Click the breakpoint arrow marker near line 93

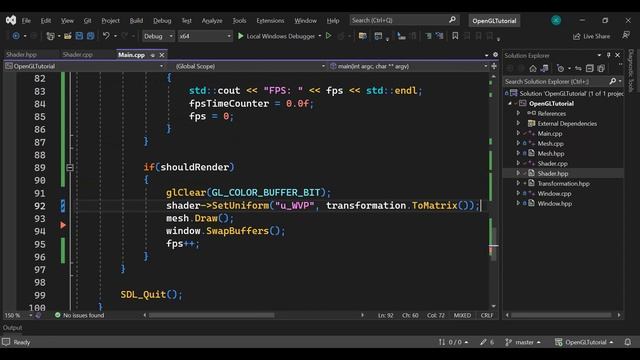coord(63,225)
